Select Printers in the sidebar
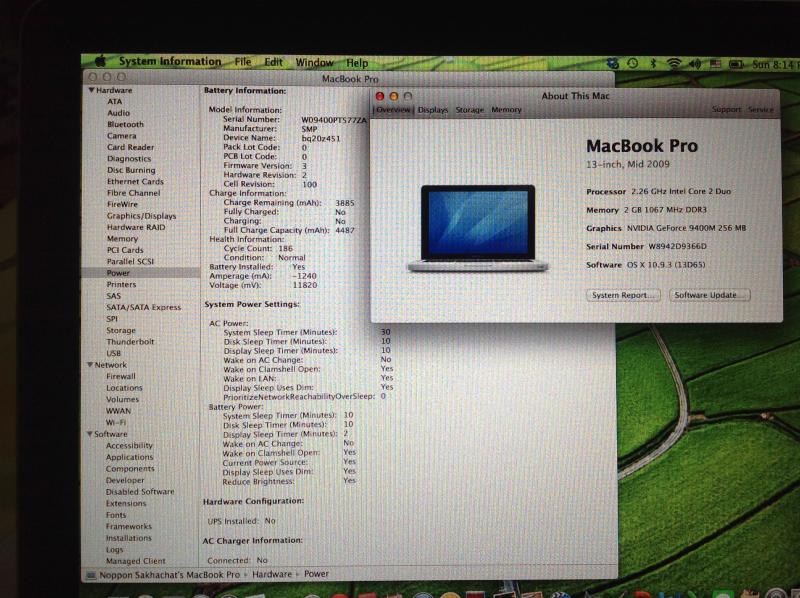 (121, 284)
